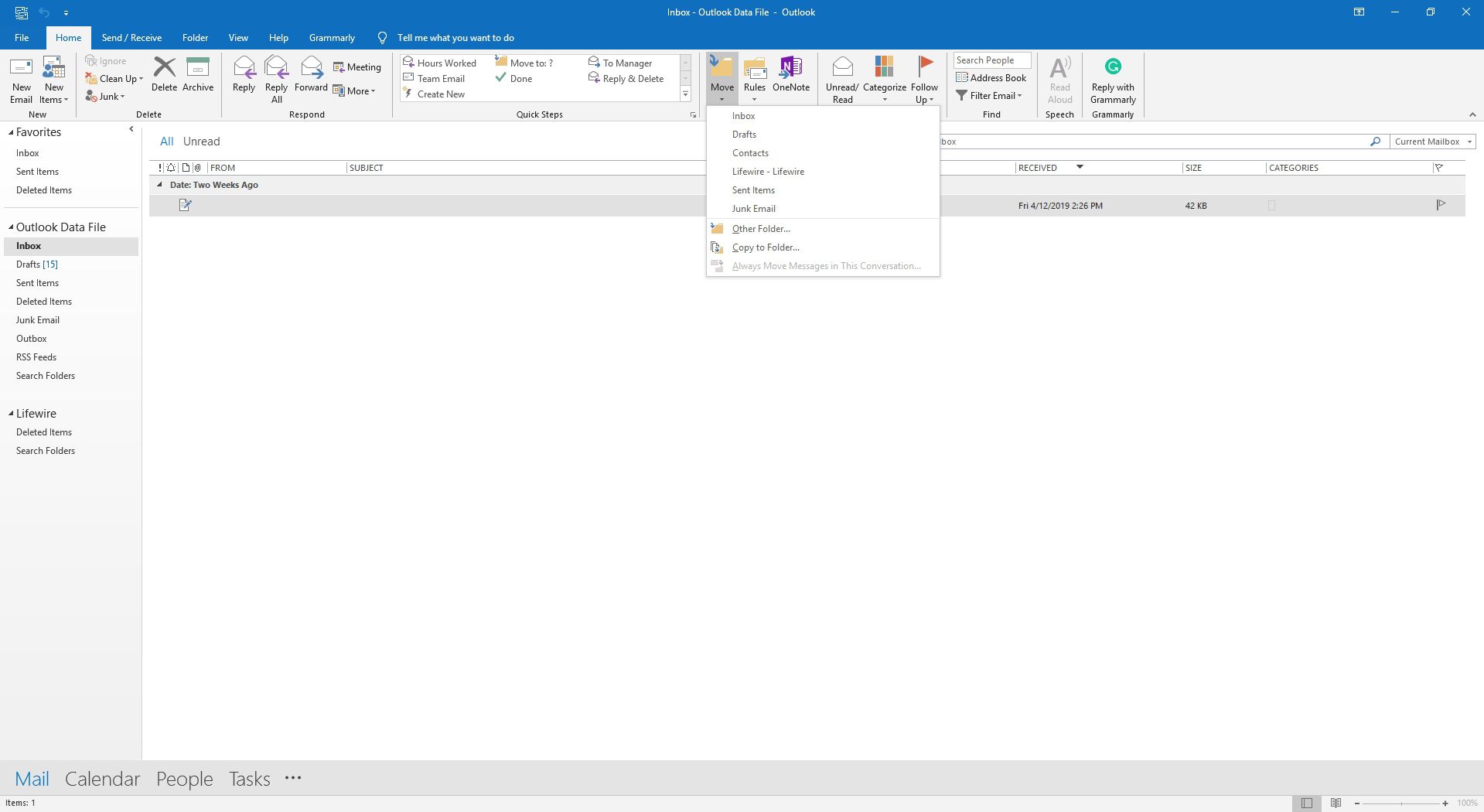Select Copy to Folder in Move menu
The height and width of the screenshot is (812, 1484).
[x=823, y=247]
